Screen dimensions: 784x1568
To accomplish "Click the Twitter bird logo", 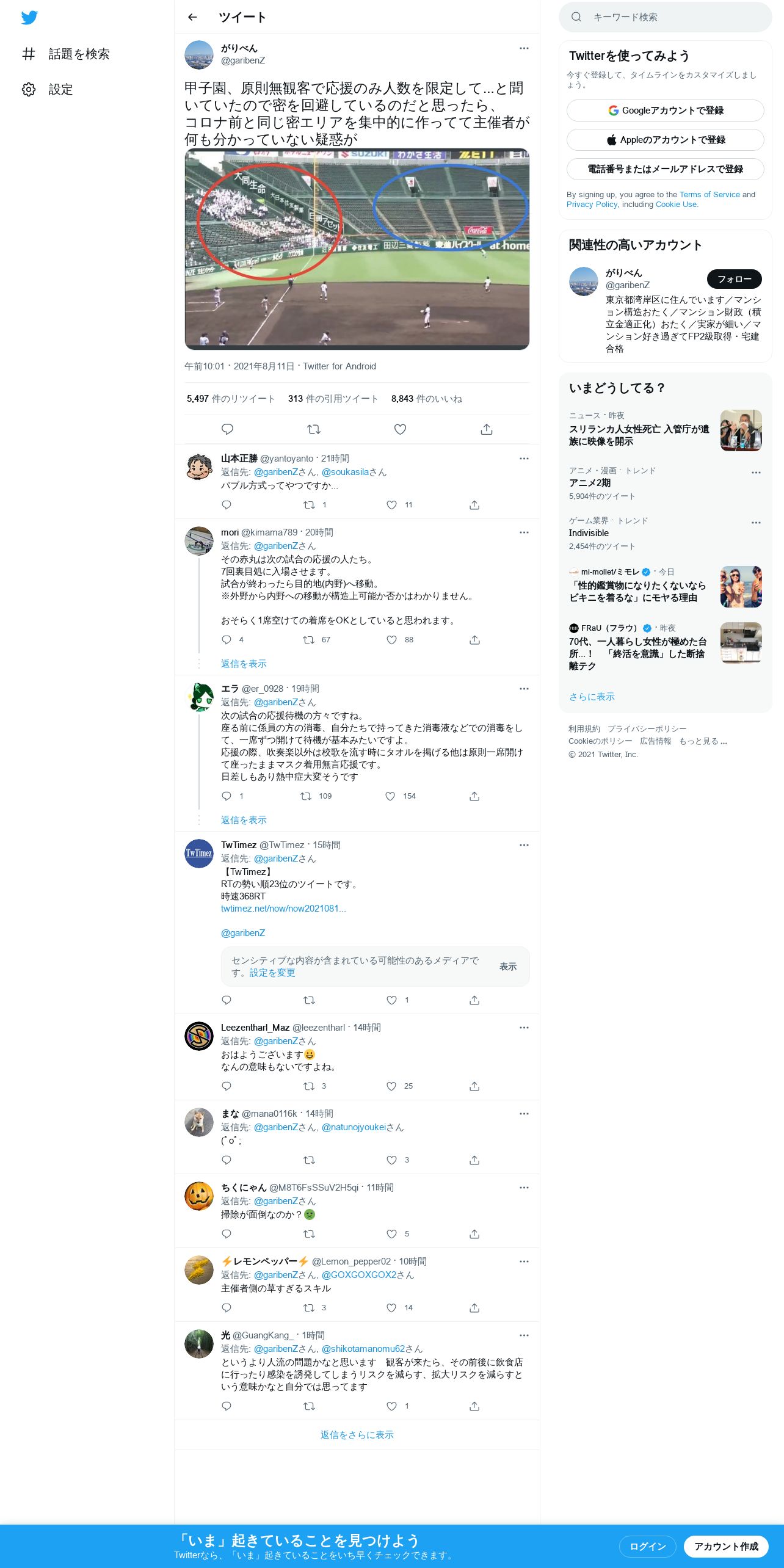I will pos(29,18).
